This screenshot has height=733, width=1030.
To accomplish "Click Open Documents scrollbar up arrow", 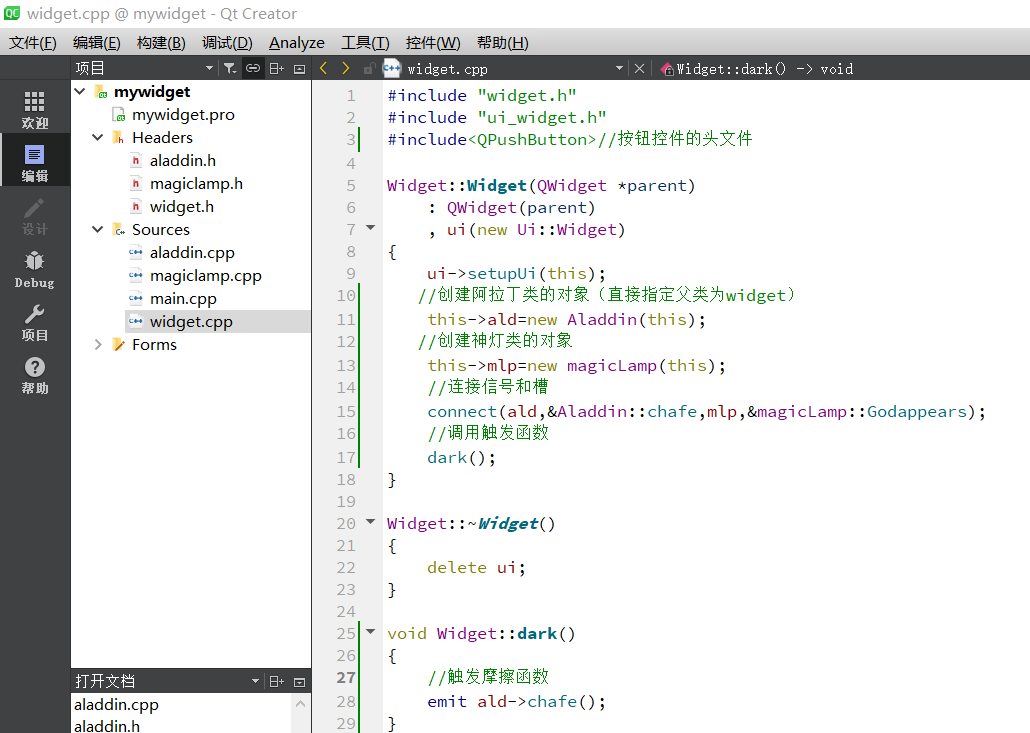I will click(x=300, y=703).
